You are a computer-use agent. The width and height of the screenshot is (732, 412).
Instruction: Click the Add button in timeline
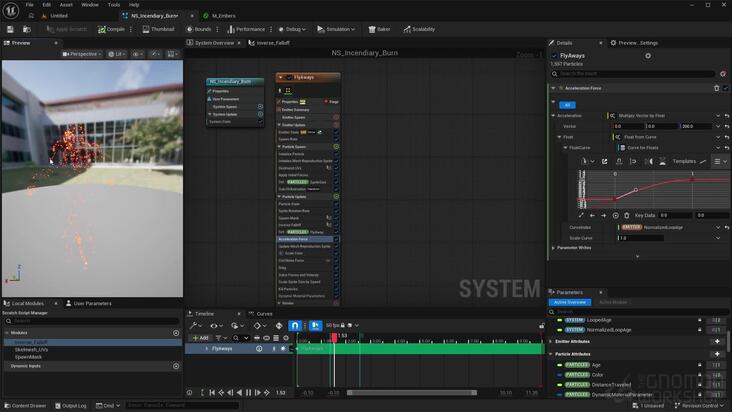tap(200, 338)
